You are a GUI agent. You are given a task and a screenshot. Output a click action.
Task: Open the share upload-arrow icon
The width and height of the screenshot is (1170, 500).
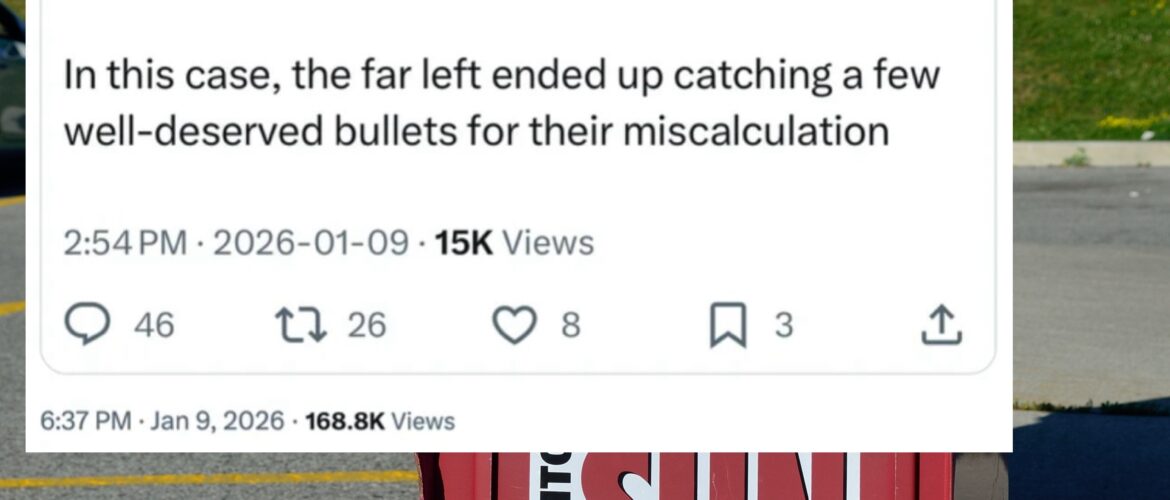click(940, 325)
